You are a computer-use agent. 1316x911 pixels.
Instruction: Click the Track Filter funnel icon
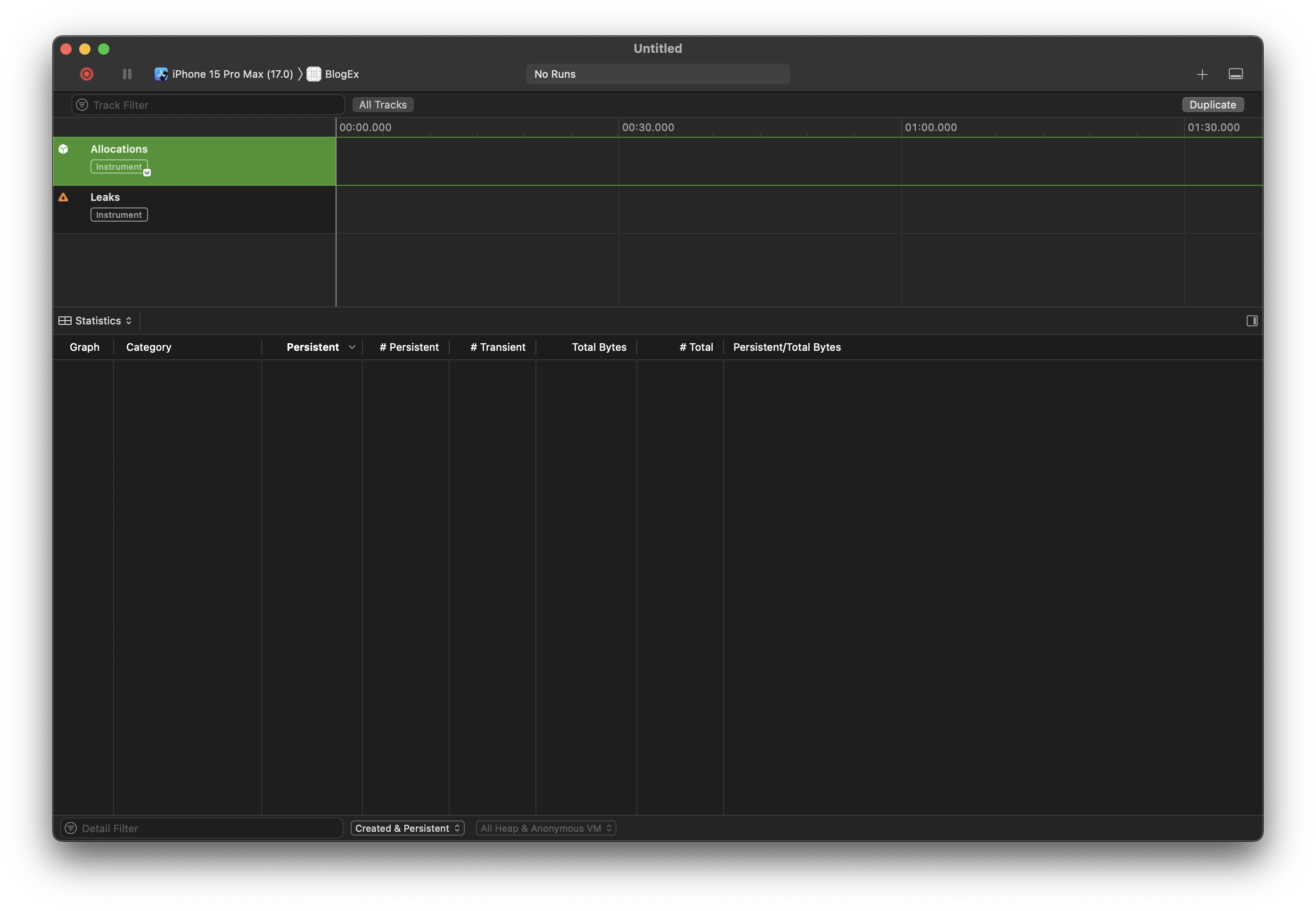[x=82, y=105]
